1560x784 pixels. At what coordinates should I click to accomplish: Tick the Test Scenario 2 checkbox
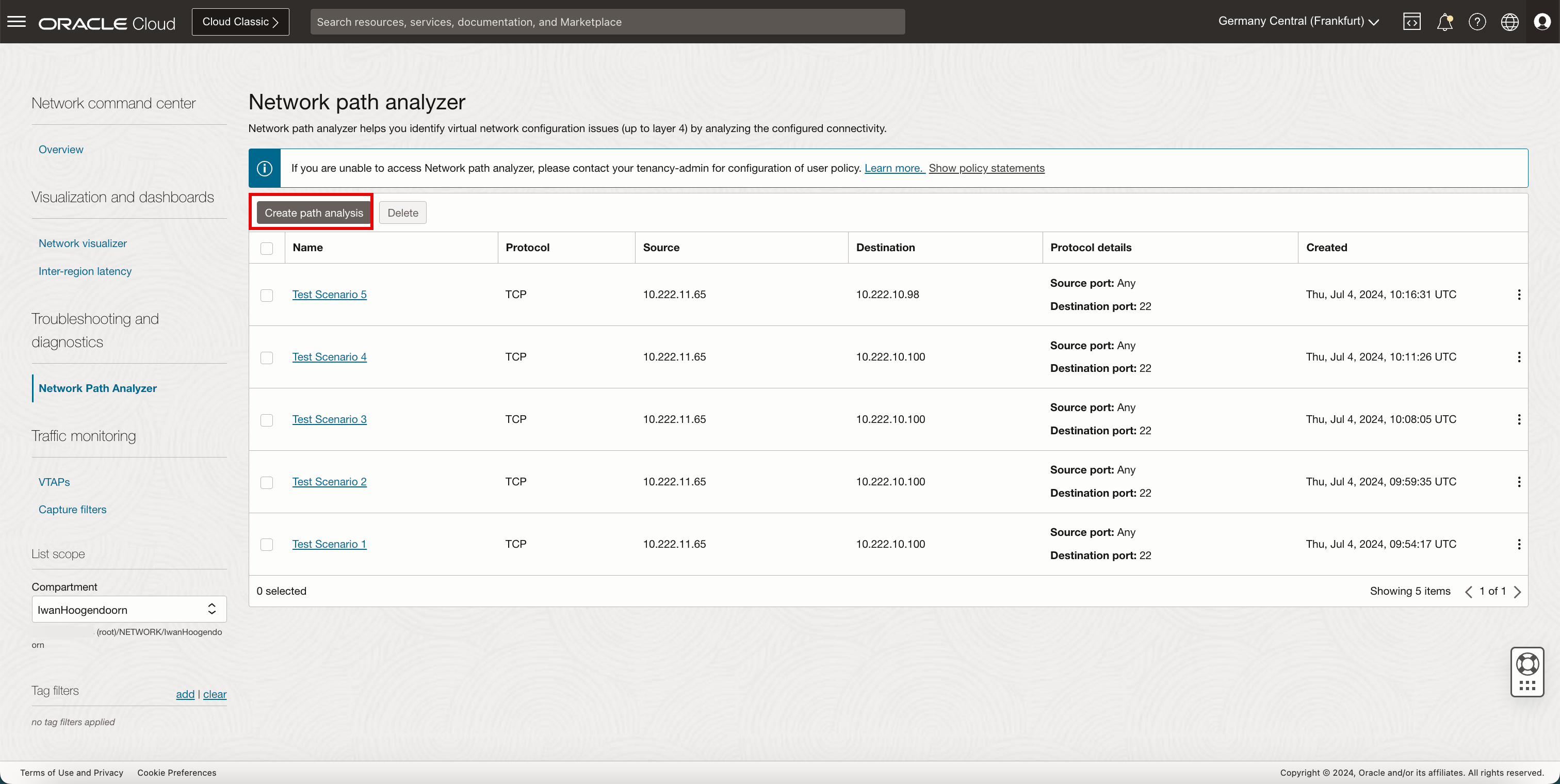click(x=267, y=482)
